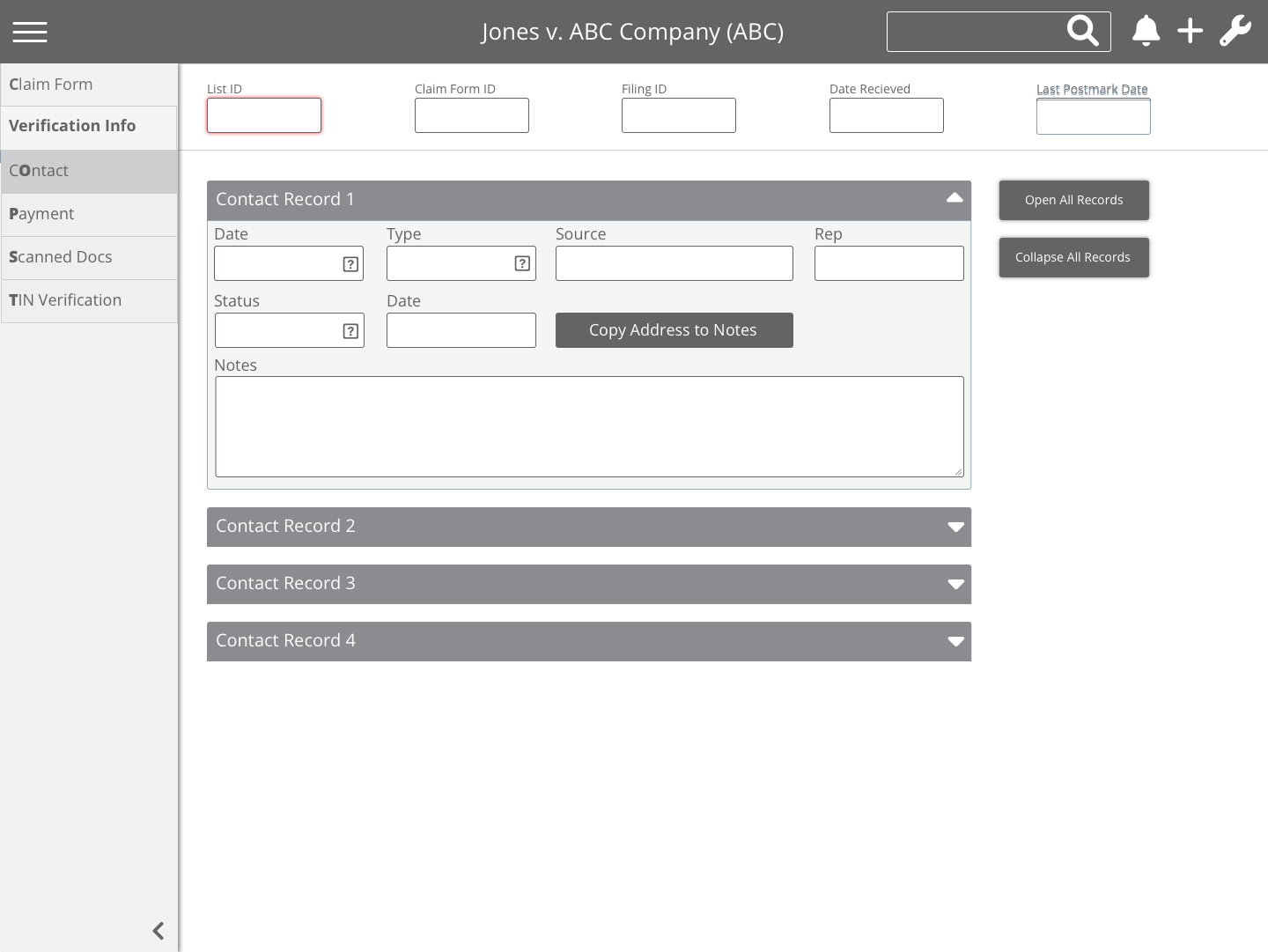The height and width of the screenshot is (952, 1268).
Task: Open the Type field picker icon
Action: tap(522, 263)
